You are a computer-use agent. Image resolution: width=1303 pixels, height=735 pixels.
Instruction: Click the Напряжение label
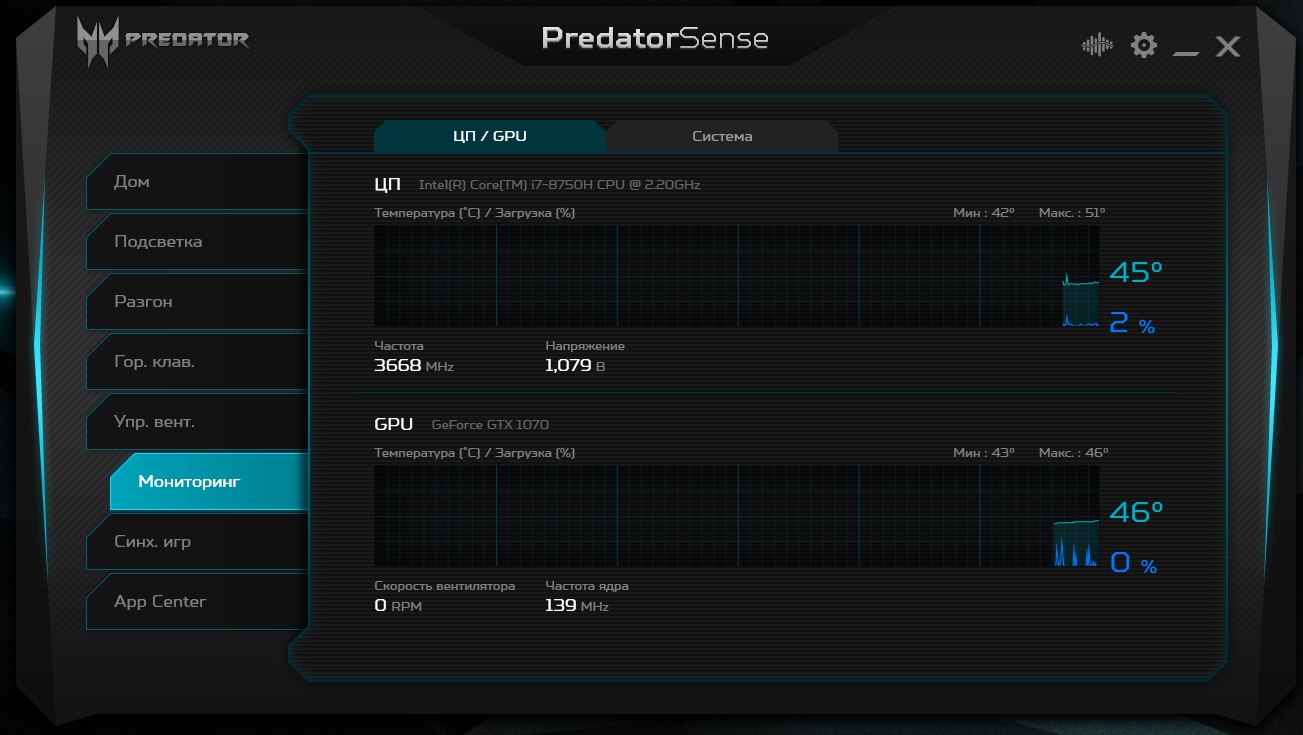[585, 346]
